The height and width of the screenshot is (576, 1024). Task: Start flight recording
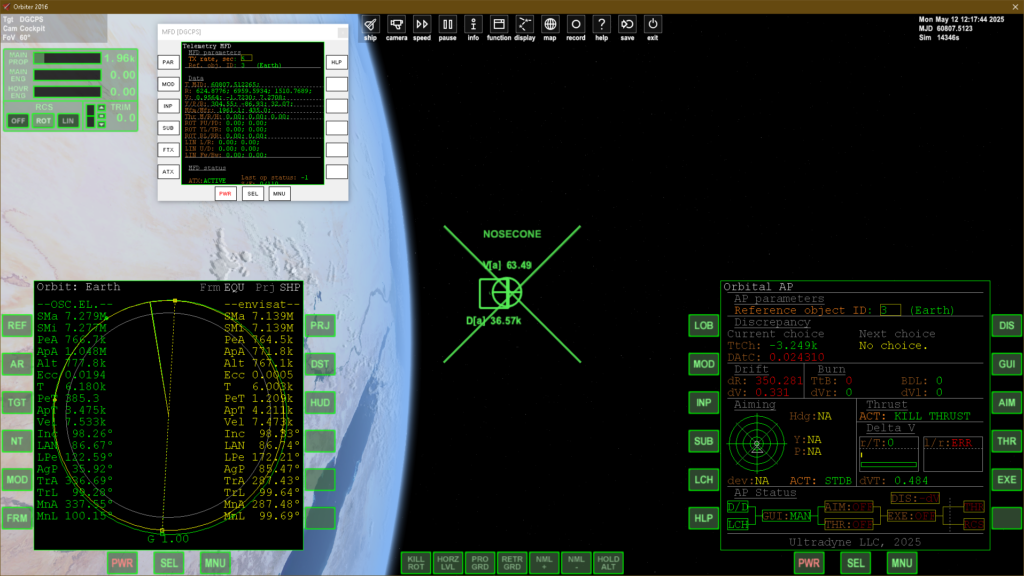coord(575,29)
